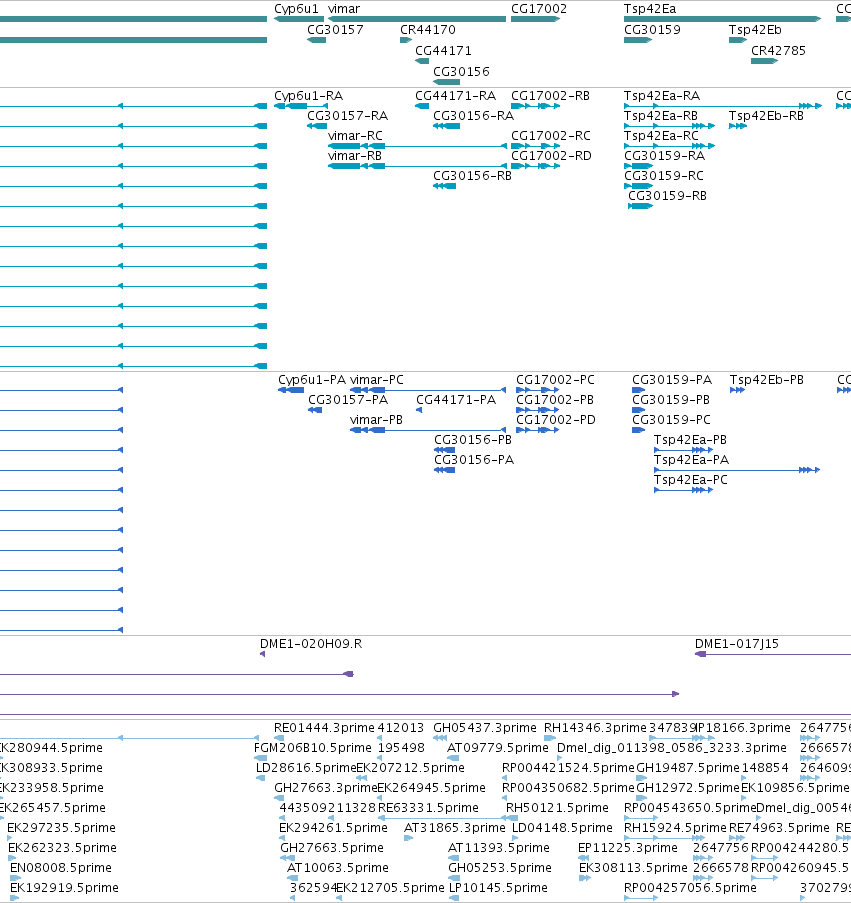Click the CG44171-RA transcript label
Image resolution: width=851 pixels, height=903 pixels.
pyautogui.click(x=455, y=96)
